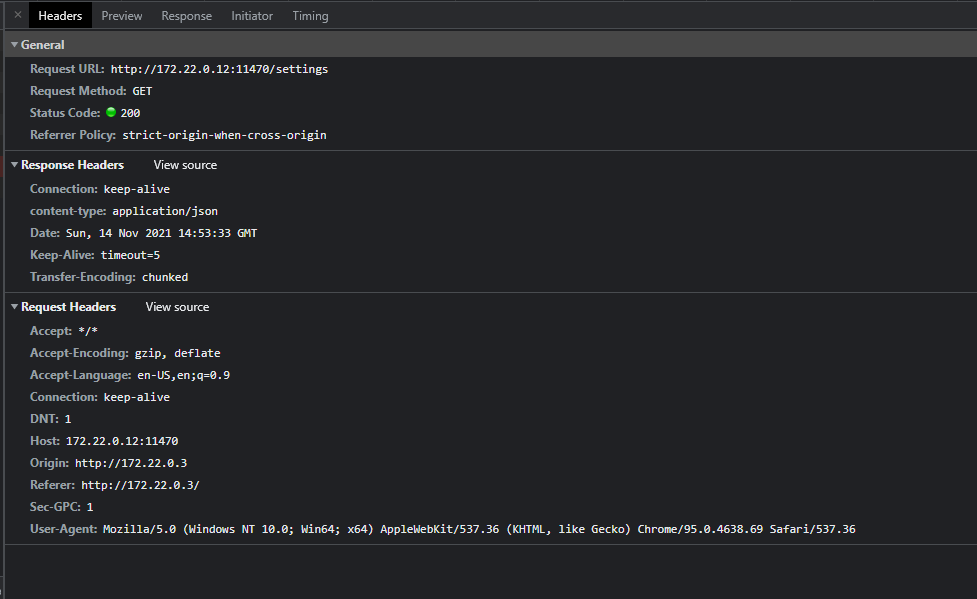Open the Preview tab
This screenshot has height=599, width=977.
tap(122, 16)
